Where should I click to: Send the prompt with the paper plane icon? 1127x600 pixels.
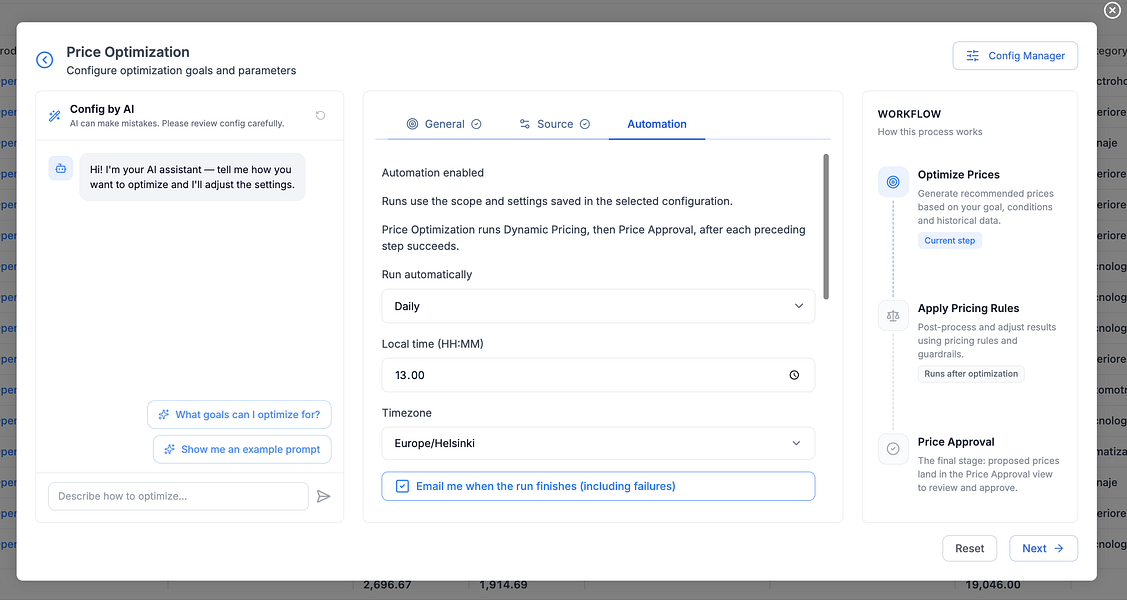[323, 496]
